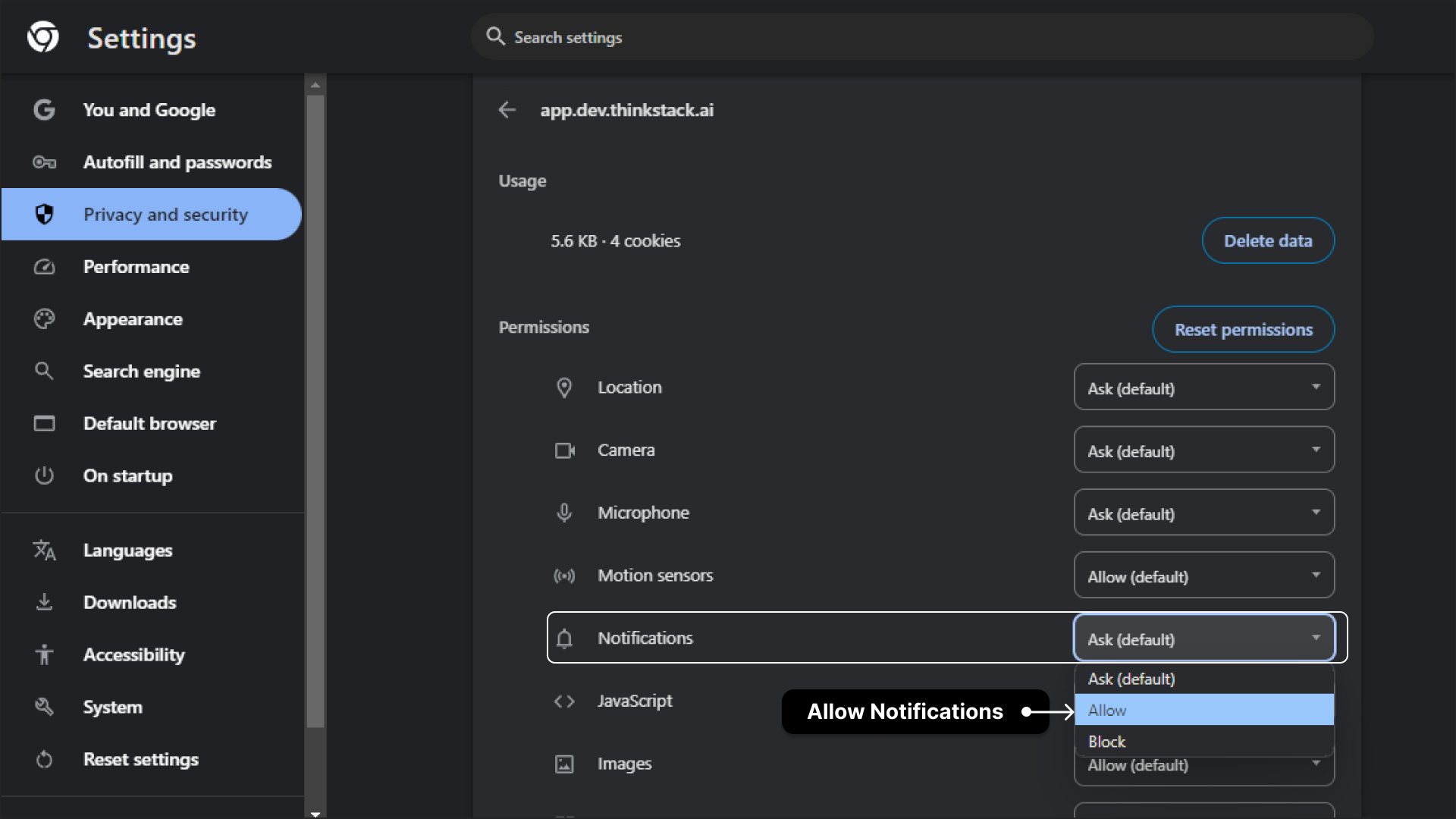Click the Accessibility person icon

pos(44,654)
